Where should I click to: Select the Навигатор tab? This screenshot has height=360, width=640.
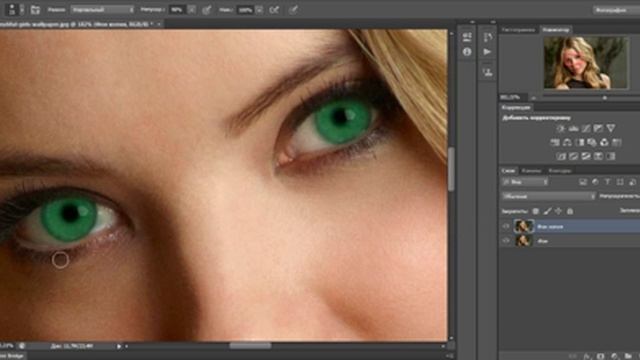(556, 30)
